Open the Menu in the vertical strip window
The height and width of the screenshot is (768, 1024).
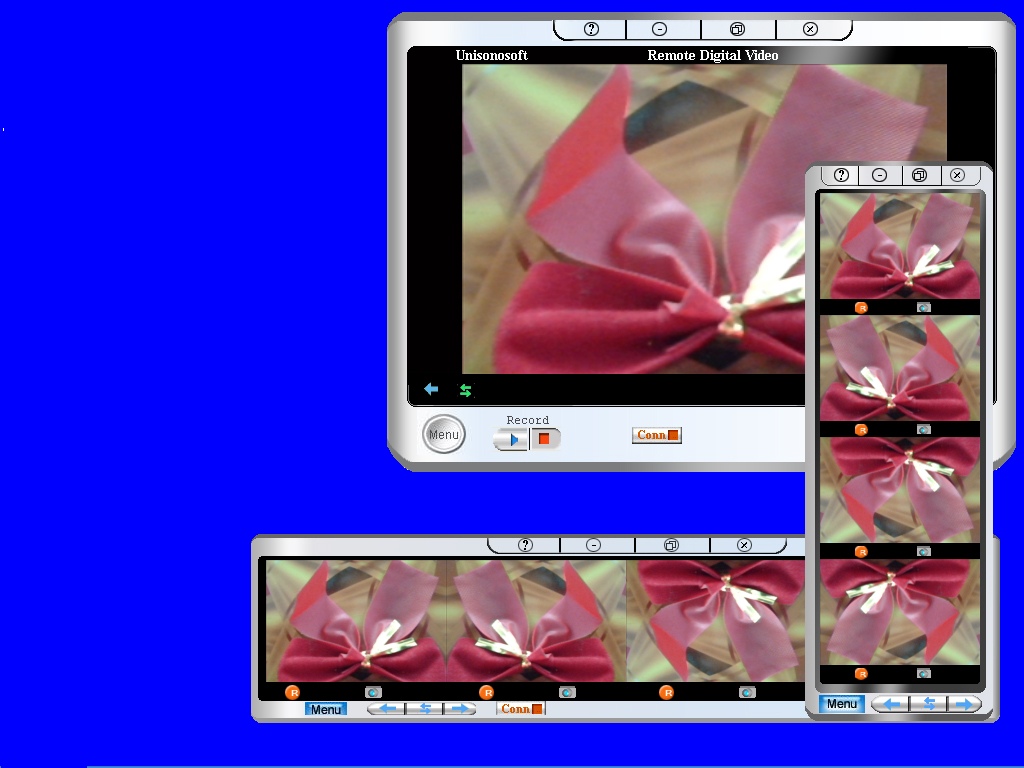click(841, 704)
